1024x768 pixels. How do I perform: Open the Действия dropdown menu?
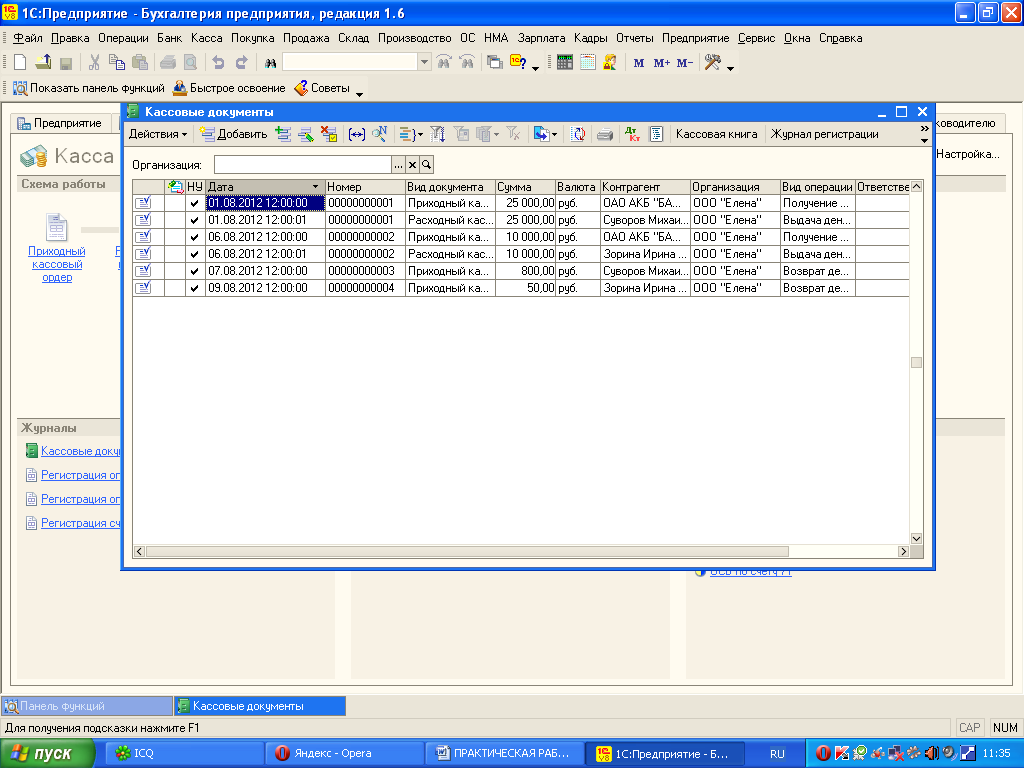[158, 134]
